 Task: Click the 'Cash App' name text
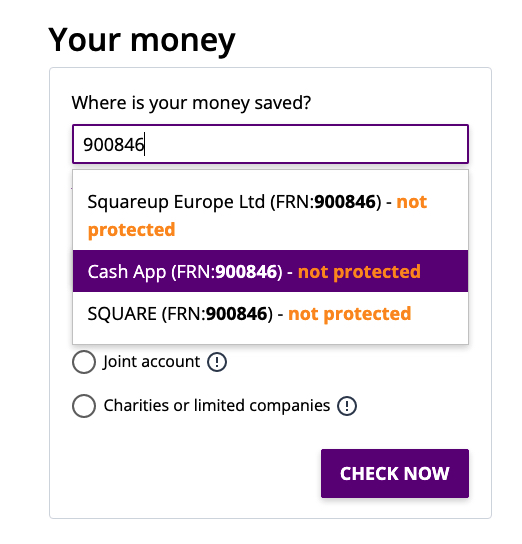(127, 272)
